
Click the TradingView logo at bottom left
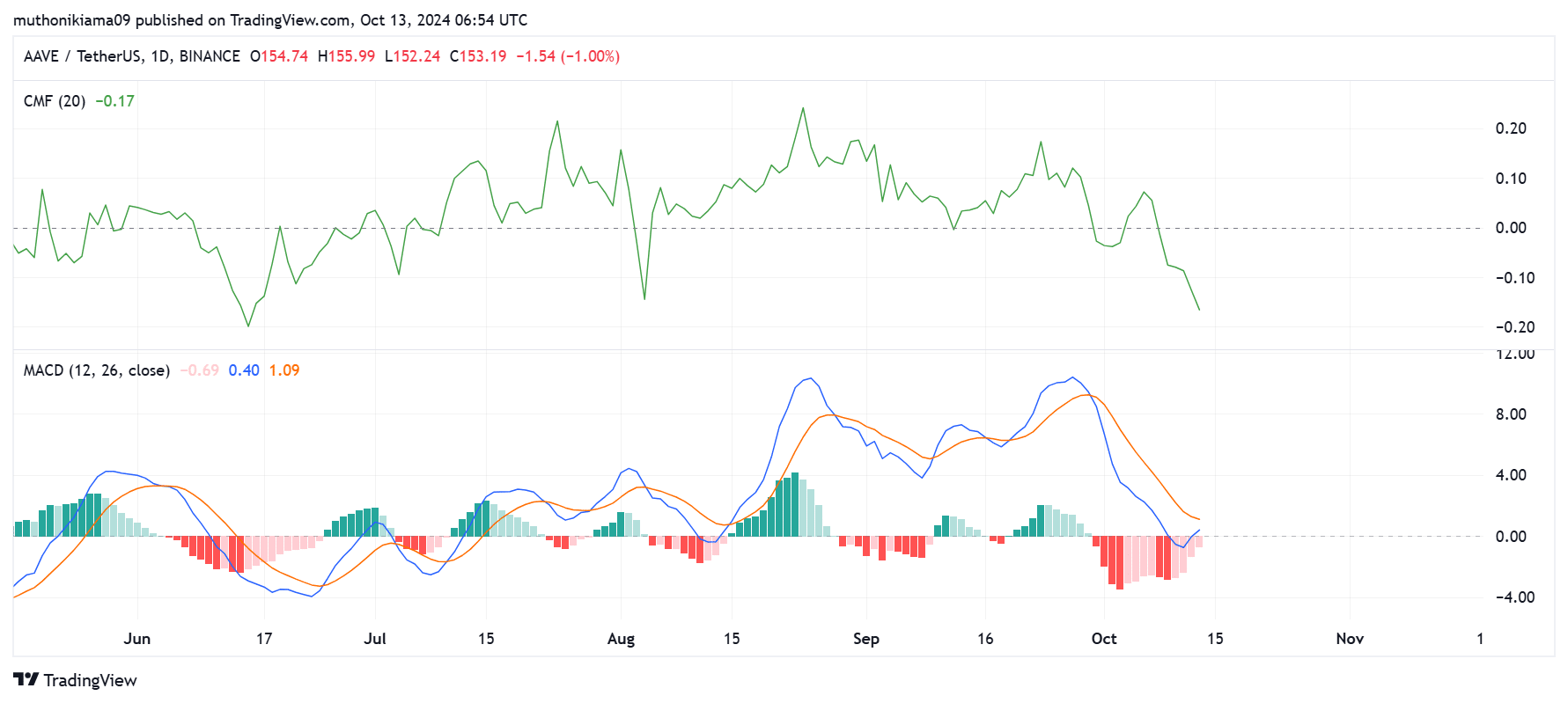76,680
